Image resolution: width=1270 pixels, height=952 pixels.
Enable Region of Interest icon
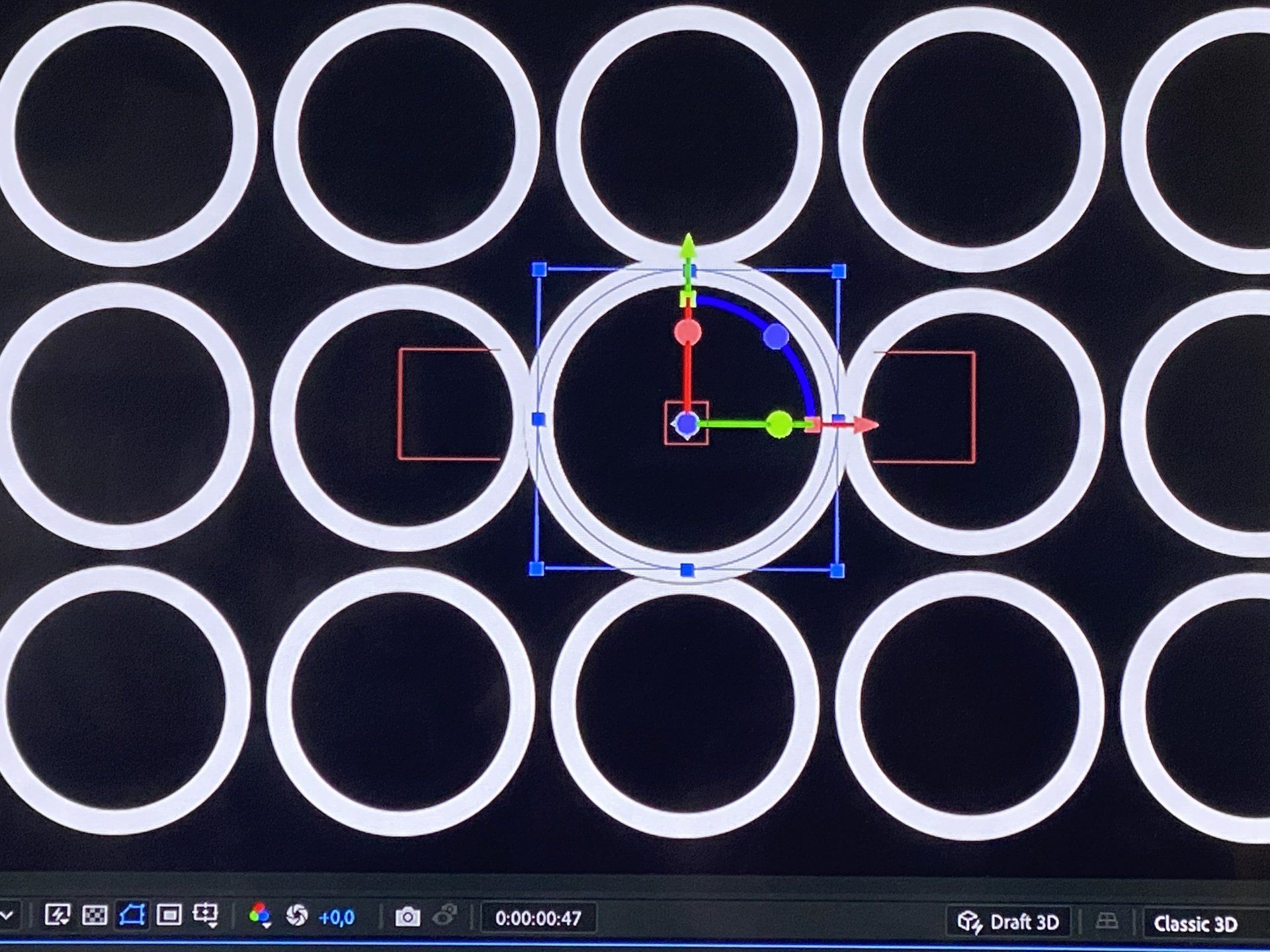(169, 915)
